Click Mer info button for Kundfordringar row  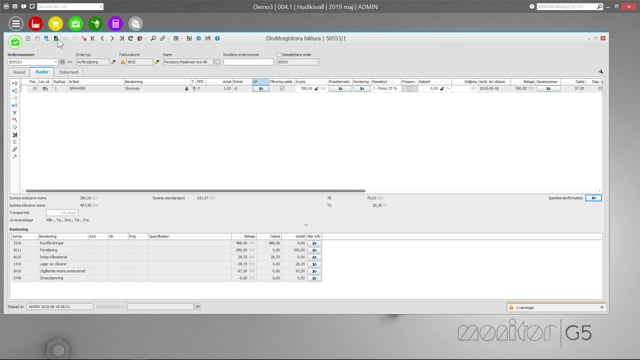click(x=314, y=243)
